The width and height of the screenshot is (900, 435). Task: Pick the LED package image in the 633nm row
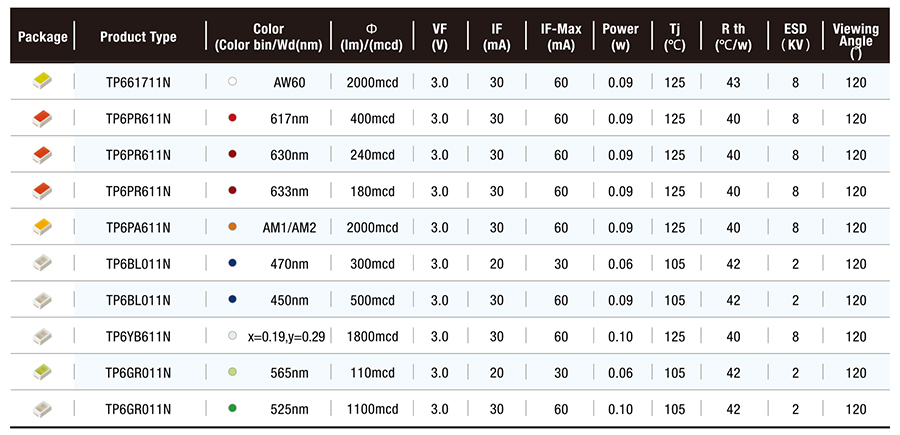click(43, 191)
